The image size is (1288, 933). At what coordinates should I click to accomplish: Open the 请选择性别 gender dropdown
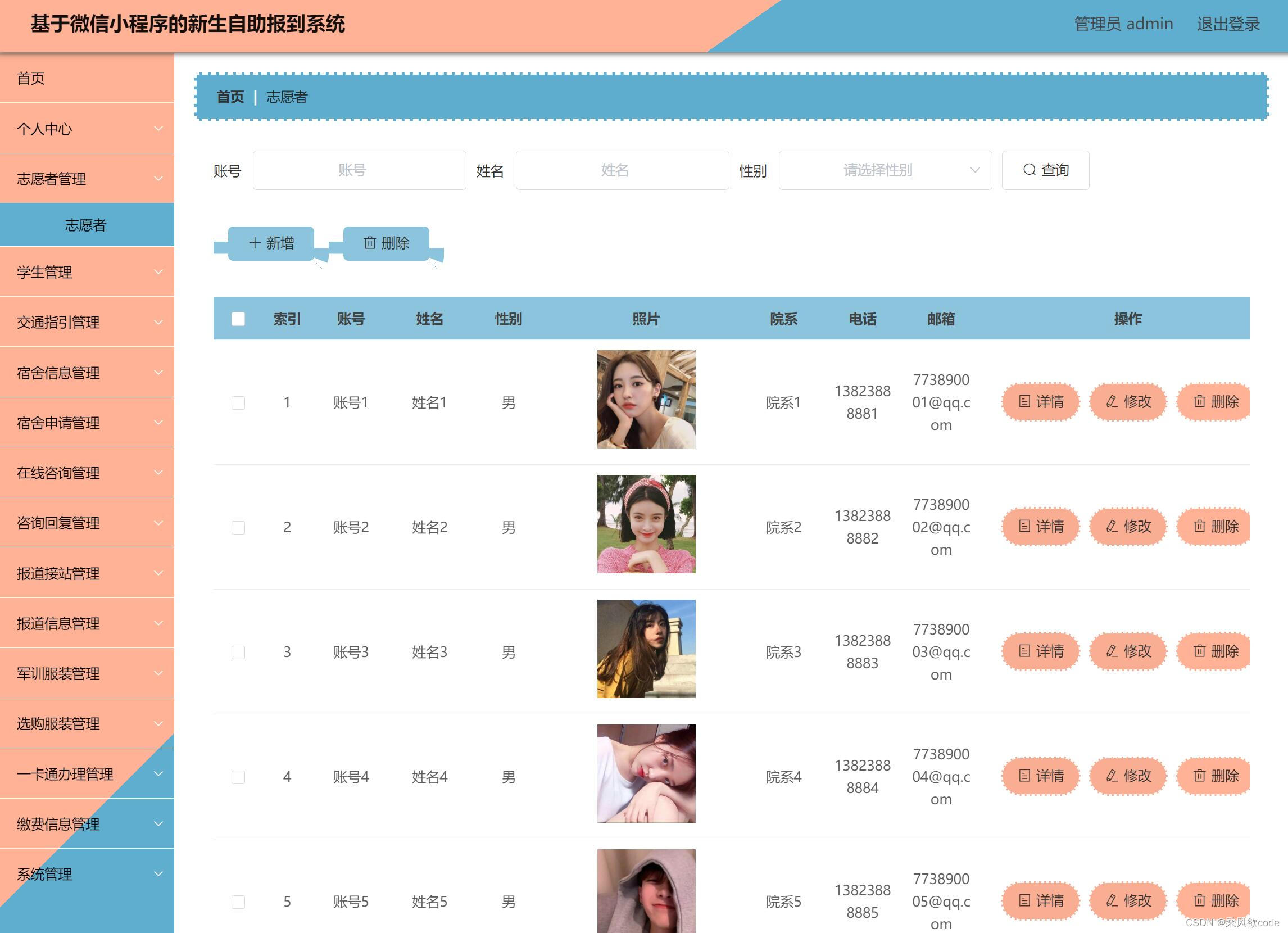pyautogui.click(x=885, y=170)
